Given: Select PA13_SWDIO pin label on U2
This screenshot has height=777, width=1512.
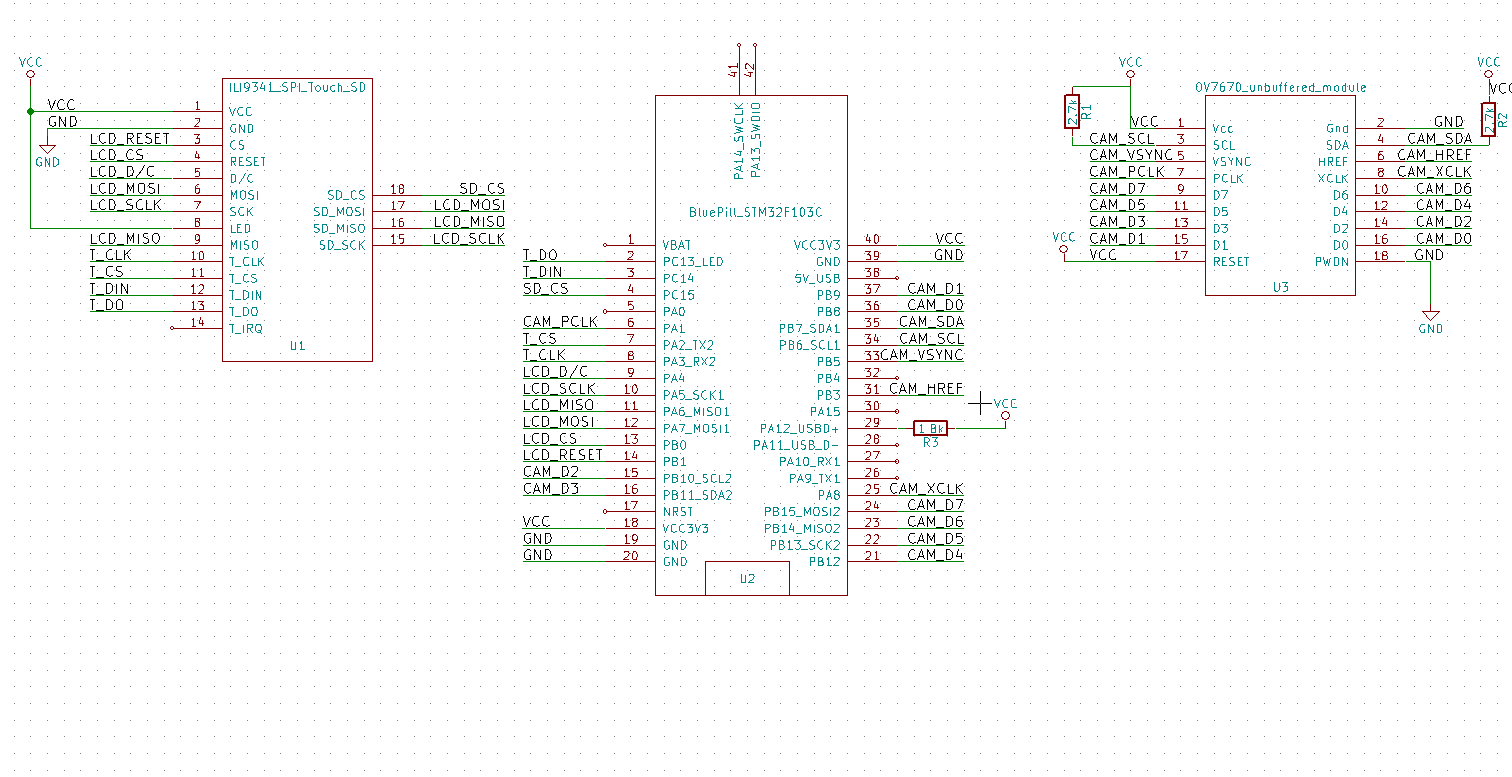Looking at the screenshot, I should (755, 139).
